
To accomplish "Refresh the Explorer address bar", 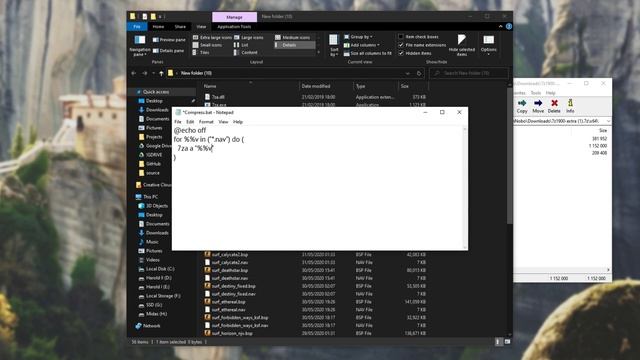I will [419, 73].
